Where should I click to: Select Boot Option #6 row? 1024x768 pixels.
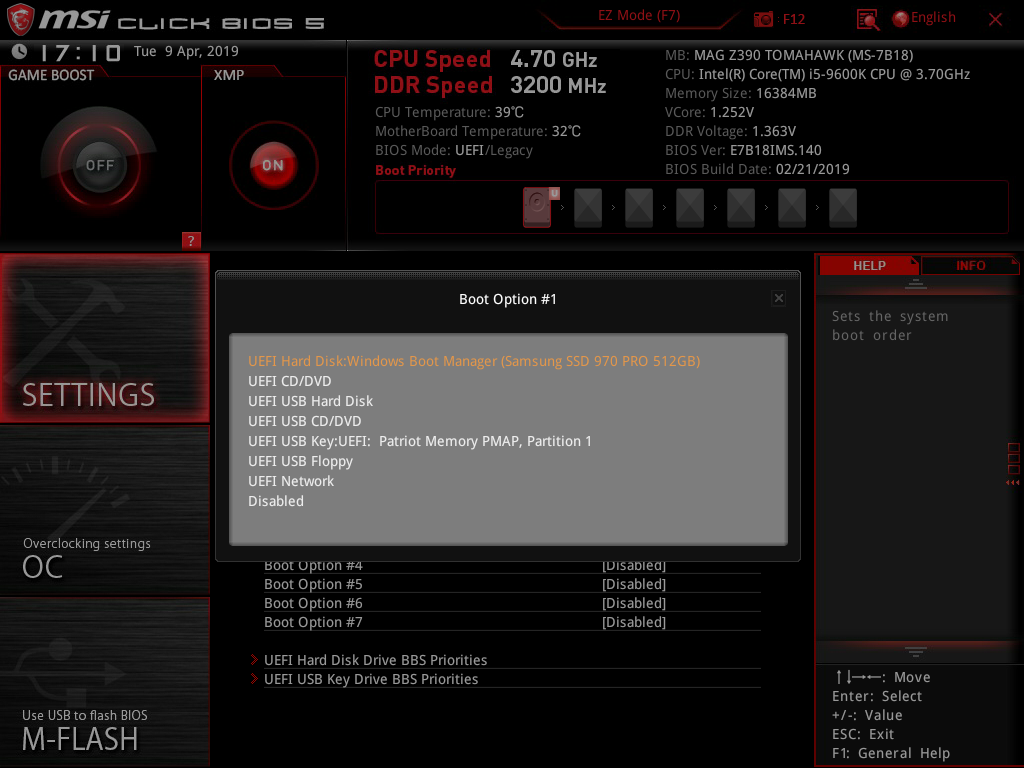pos(512,603)
